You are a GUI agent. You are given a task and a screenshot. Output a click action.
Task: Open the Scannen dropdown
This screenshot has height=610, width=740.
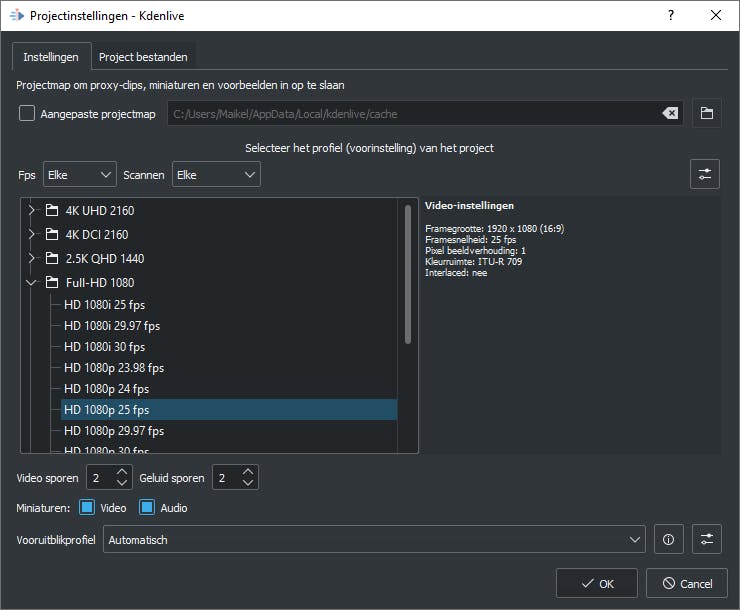pyautogui.click(x=216, y=175)
